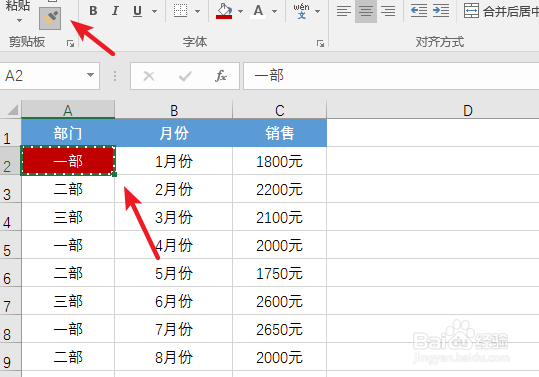
Task: Align text left
Action: tap(344, 11)
